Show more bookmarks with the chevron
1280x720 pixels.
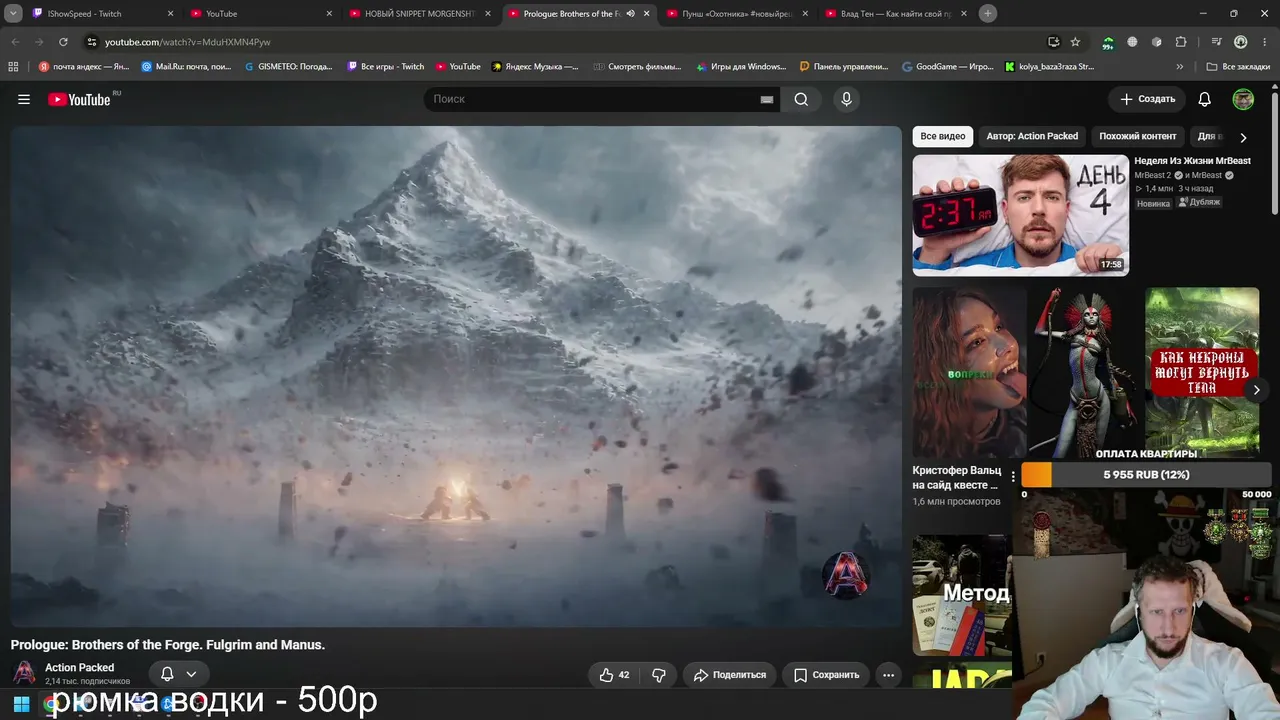pos(1180,67)
